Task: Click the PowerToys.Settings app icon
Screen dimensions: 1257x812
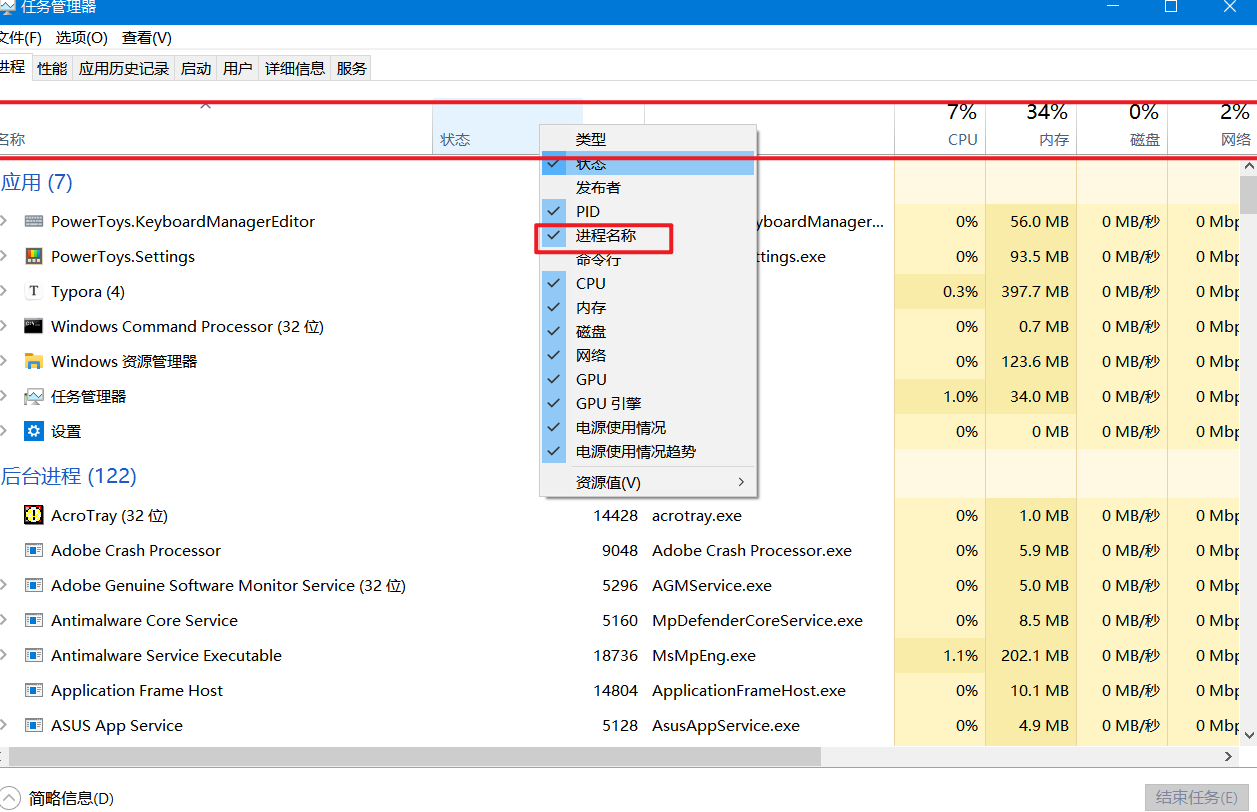Action: pos(34,257)
